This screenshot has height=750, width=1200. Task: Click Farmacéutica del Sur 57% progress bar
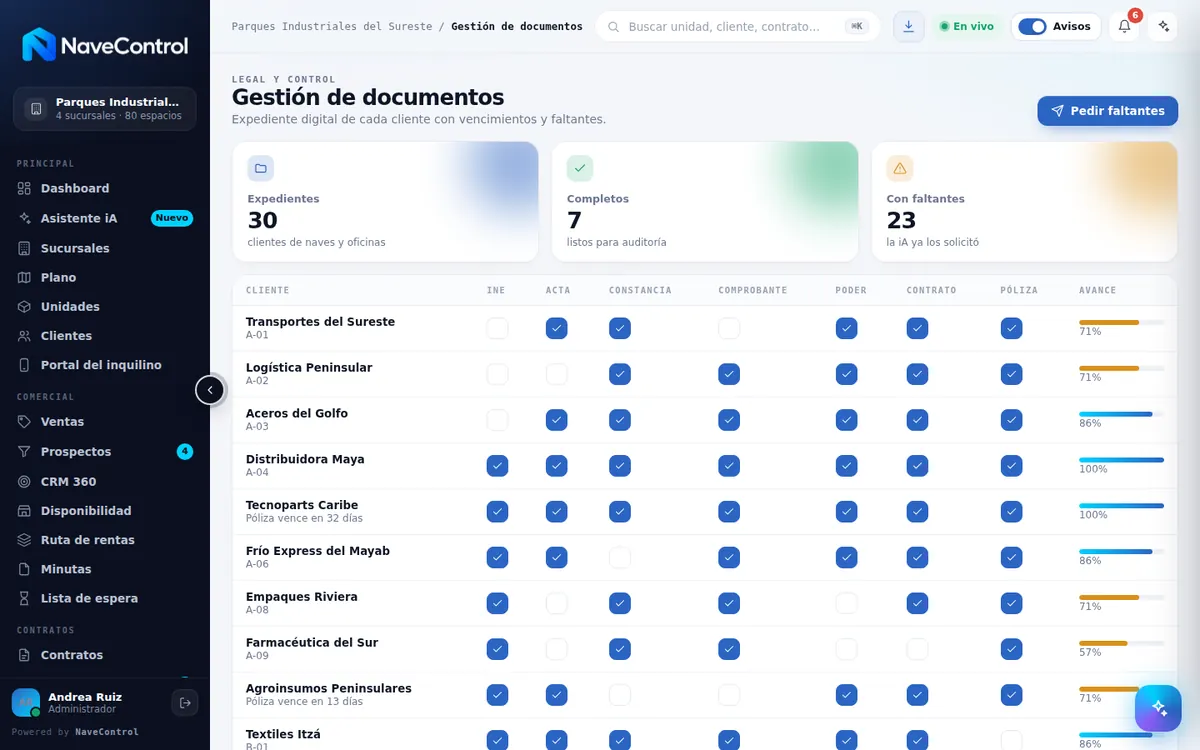(x=1121, y=643)
